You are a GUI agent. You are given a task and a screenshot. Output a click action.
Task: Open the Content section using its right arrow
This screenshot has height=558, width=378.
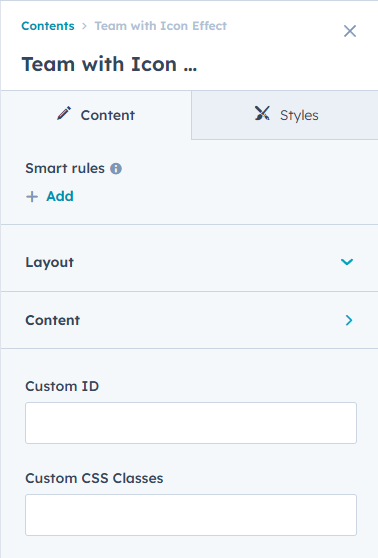coord(349,320)
